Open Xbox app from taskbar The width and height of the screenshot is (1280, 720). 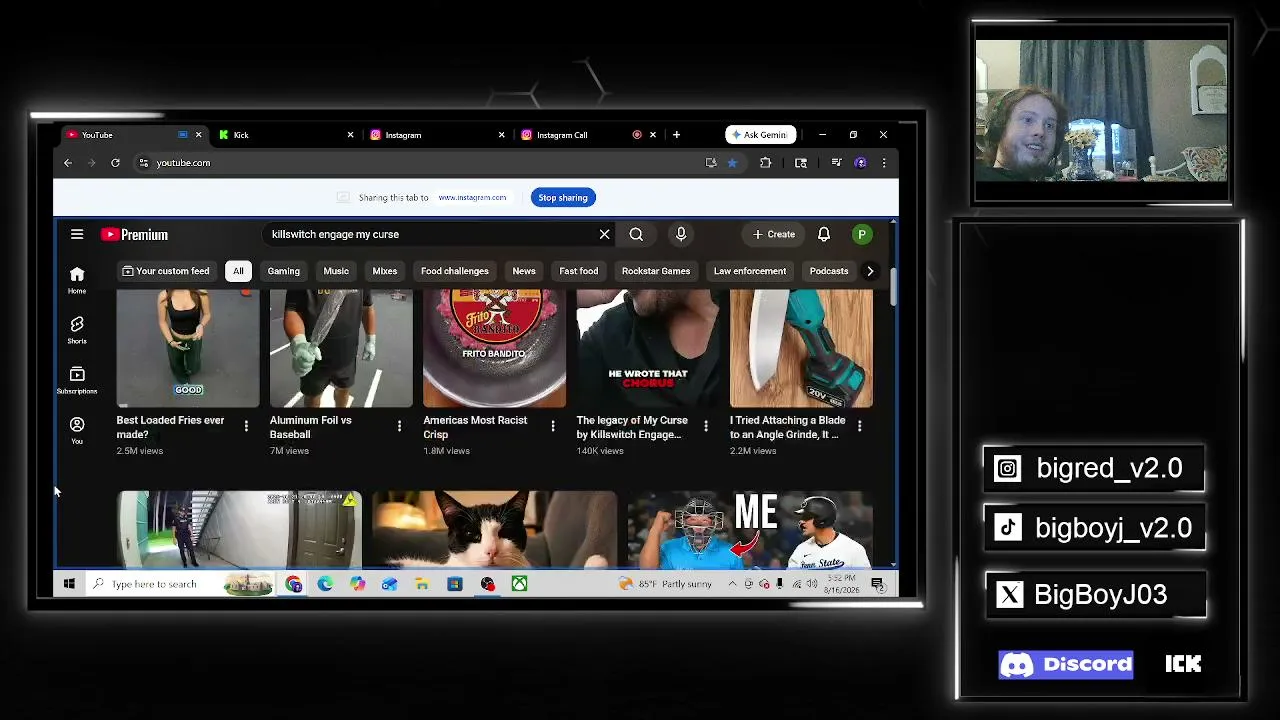coord(519,584)
